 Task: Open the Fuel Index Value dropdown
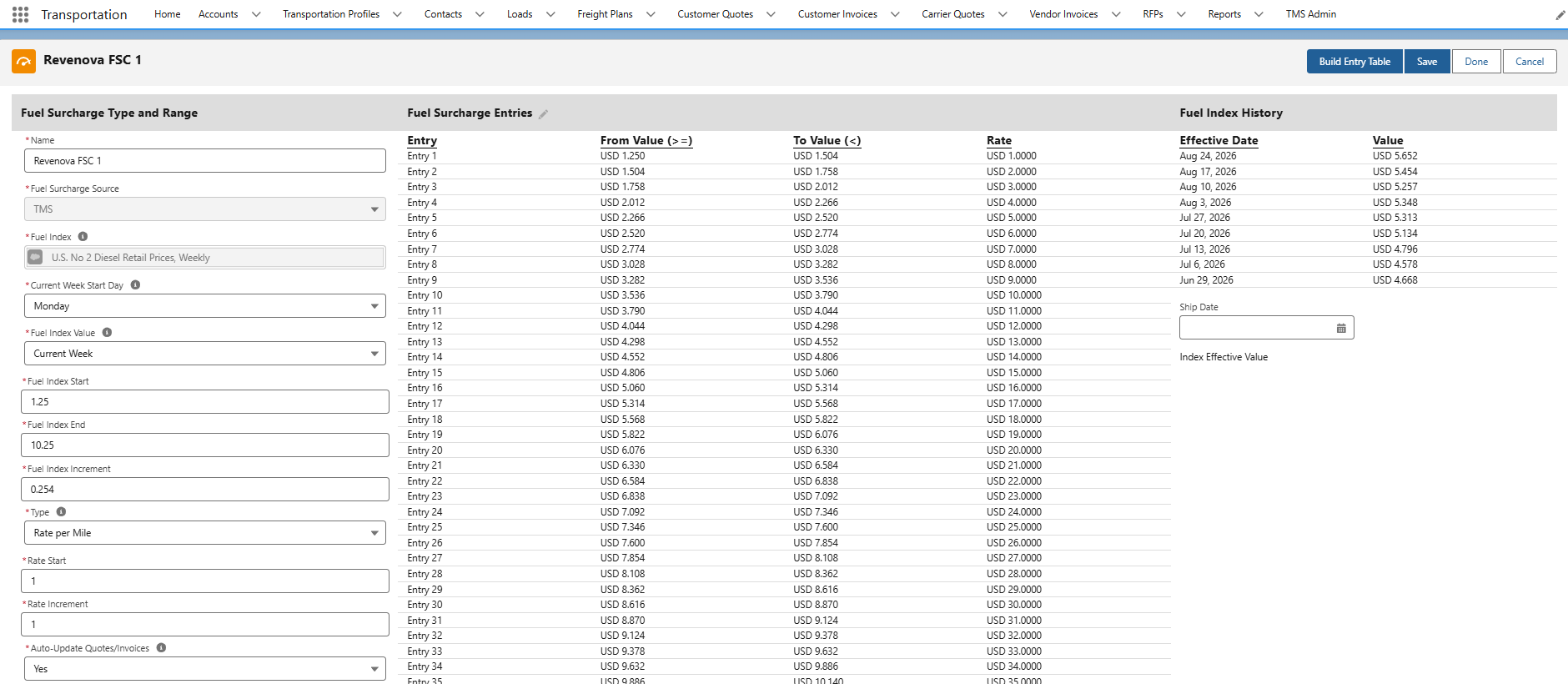pyautogui.click(x=205, y=354)
